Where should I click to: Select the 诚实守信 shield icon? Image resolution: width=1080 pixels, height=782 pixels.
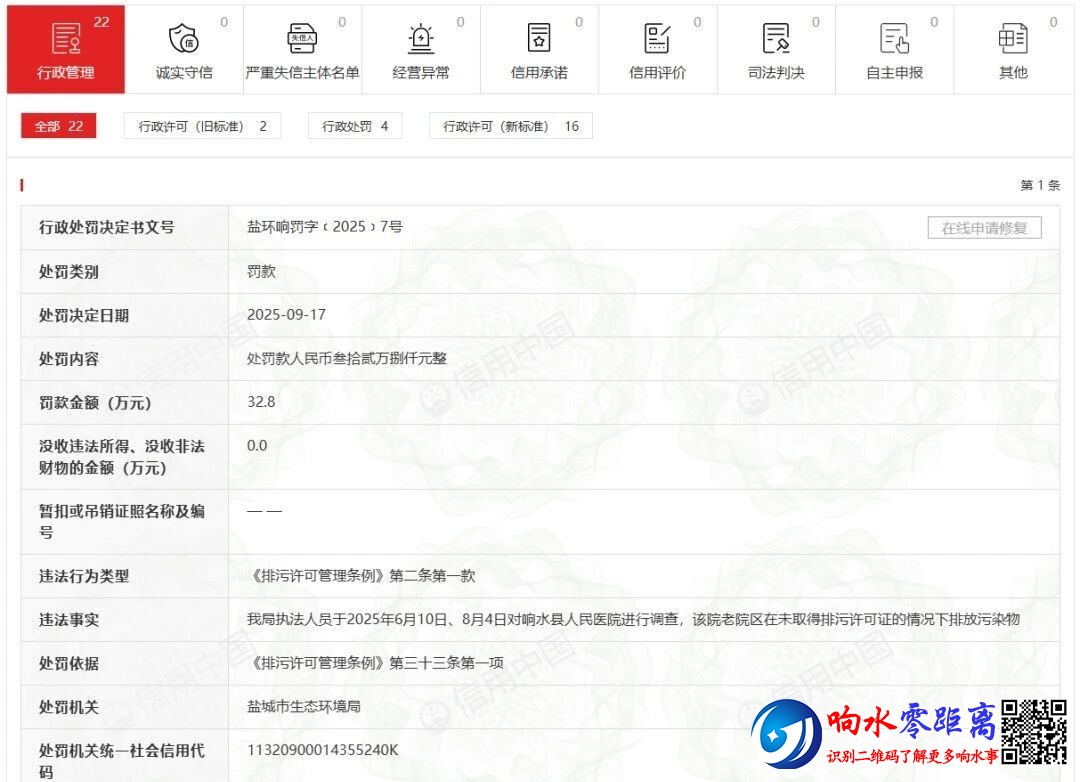184,39
